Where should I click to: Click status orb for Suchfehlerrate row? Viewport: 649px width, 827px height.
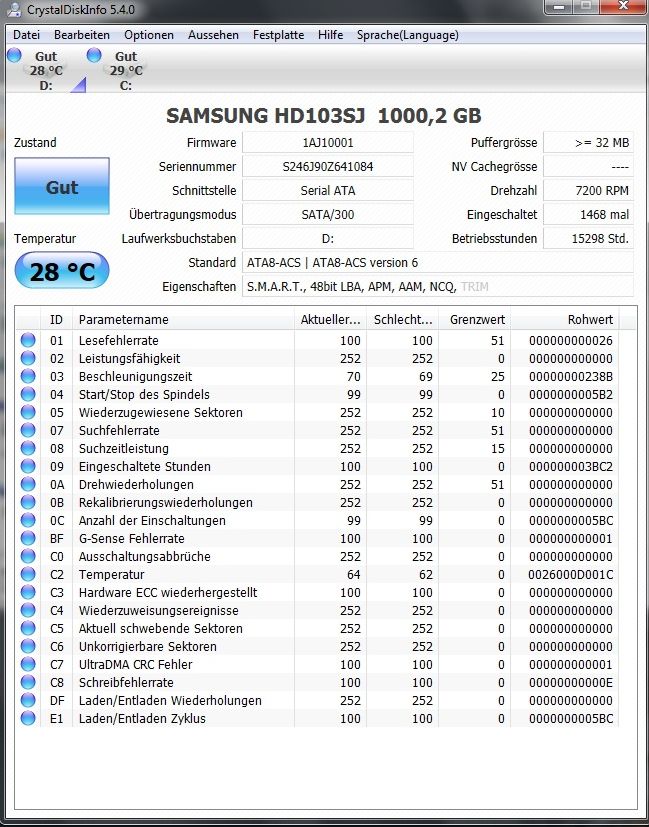(28, 430)
